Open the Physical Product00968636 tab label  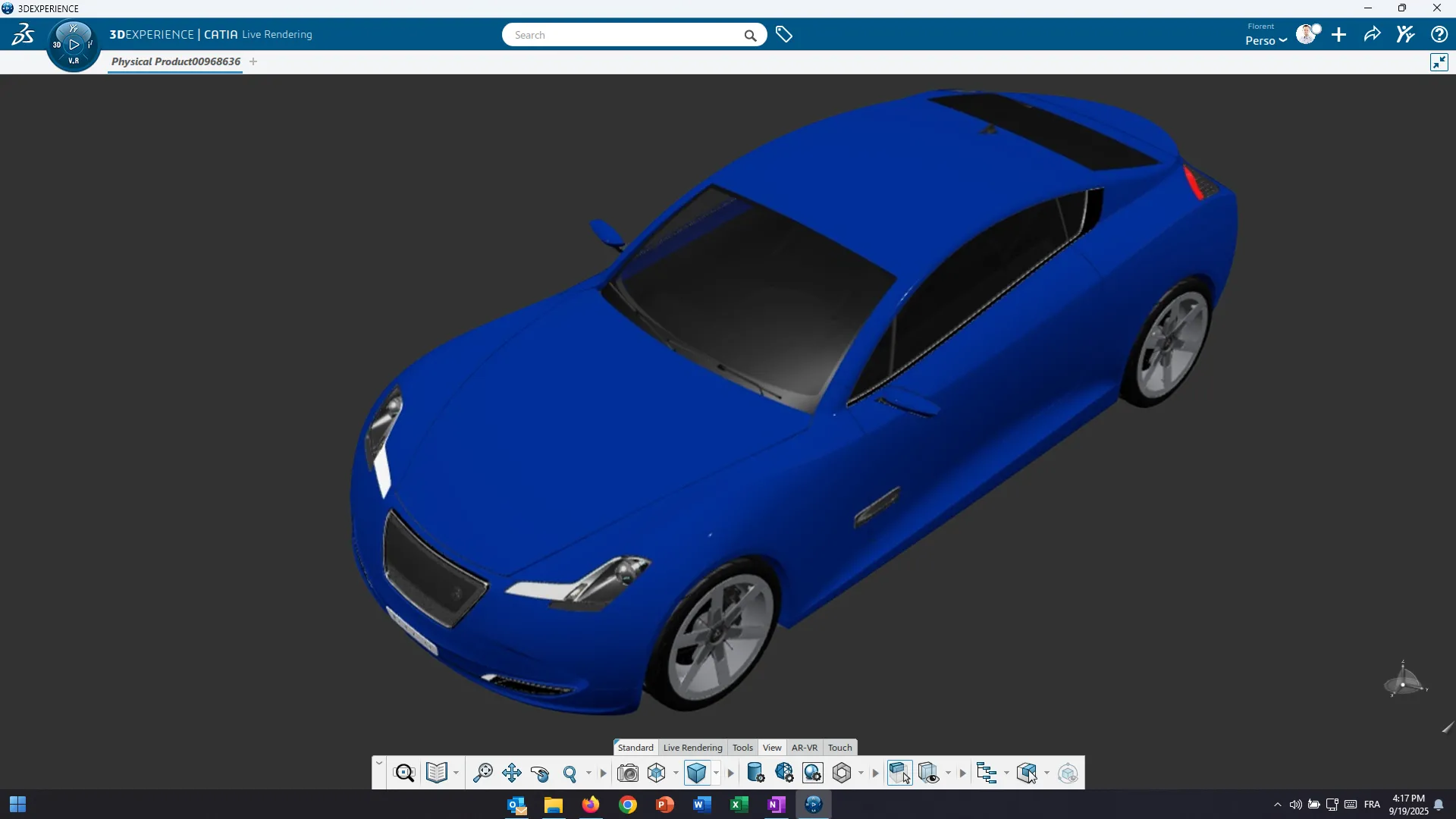point(174,61)
